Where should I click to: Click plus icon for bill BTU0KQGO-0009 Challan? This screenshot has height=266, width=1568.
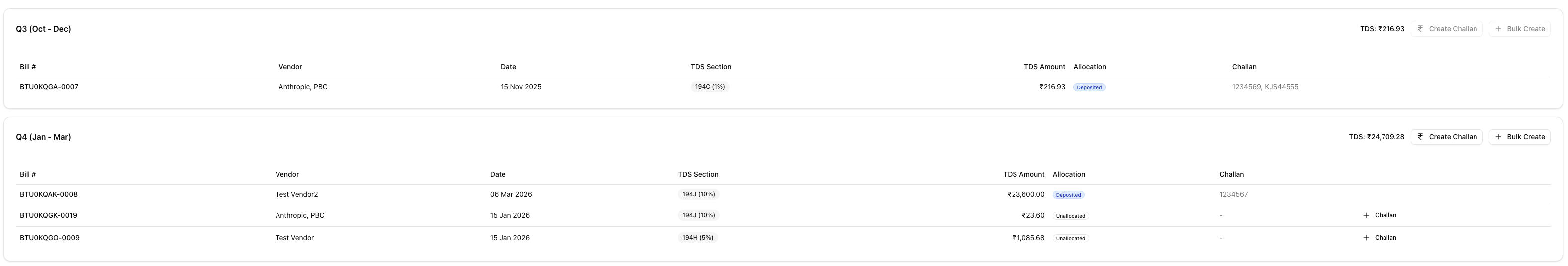pyautogui.click(x=1366, y=238)
